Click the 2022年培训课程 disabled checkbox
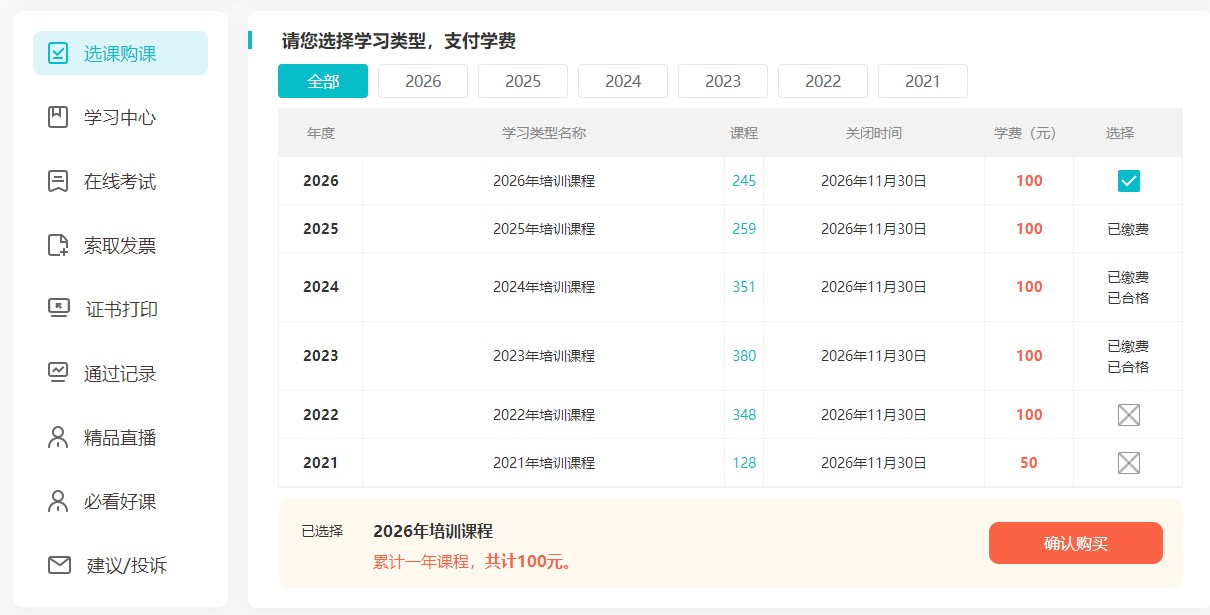 (x=1129, y=415)
